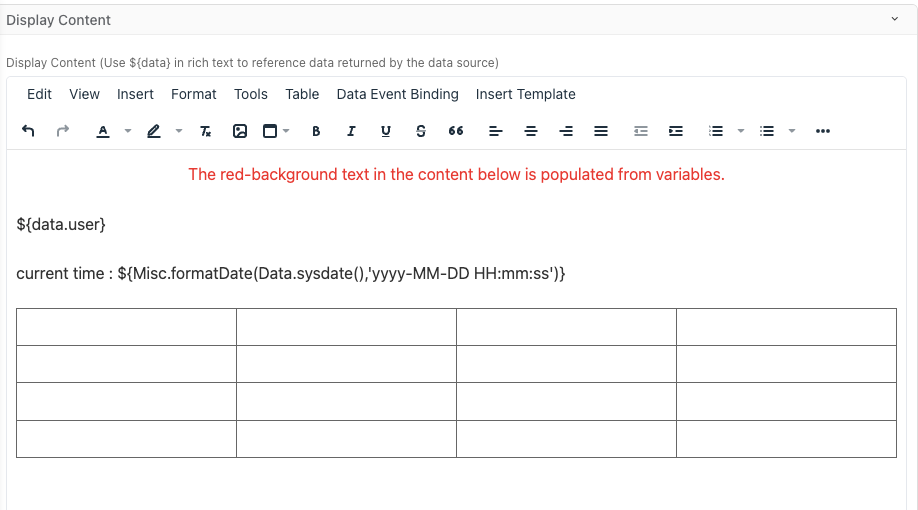Click the redo arrow icon

click(62, 131)
